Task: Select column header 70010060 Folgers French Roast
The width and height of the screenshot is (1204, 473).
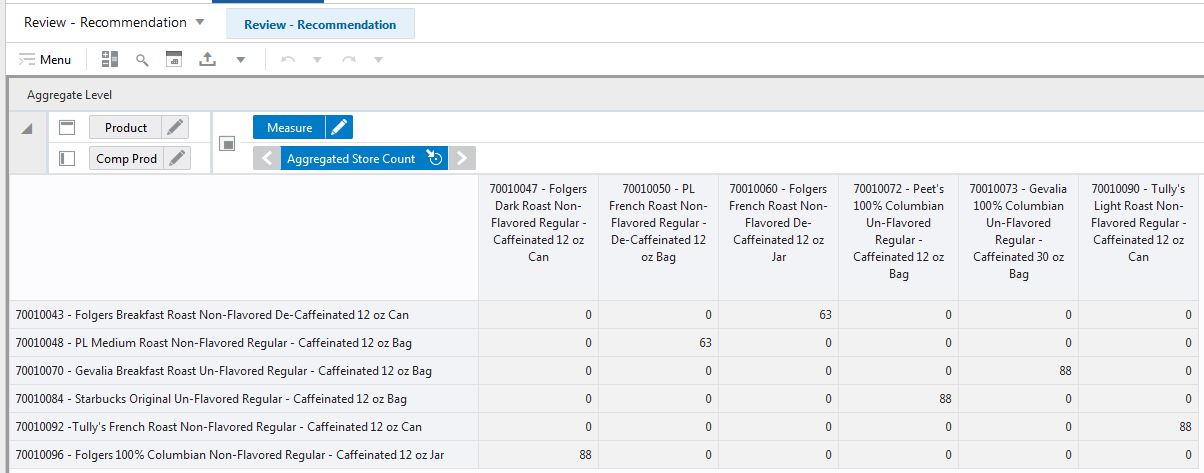Action: (778, 238)
